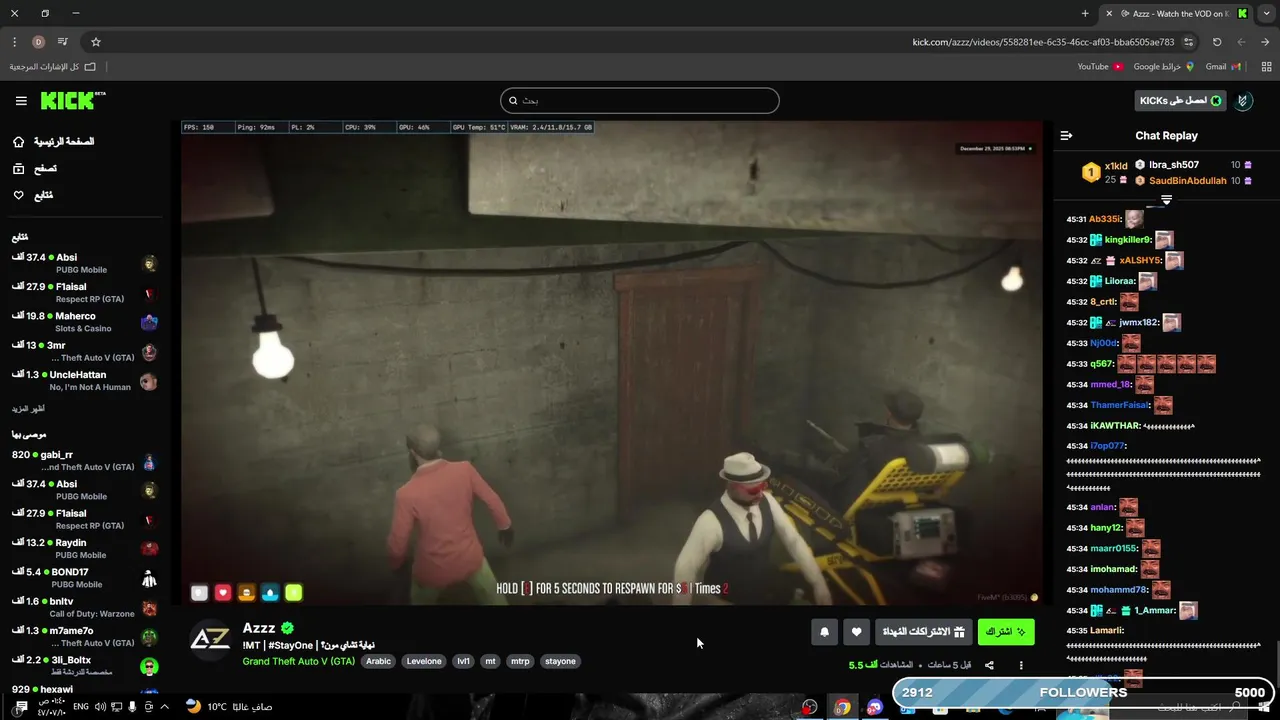Select the Levelone tag
The height and width of the screenshot is (720, 1280).
(x=424, y=661)
